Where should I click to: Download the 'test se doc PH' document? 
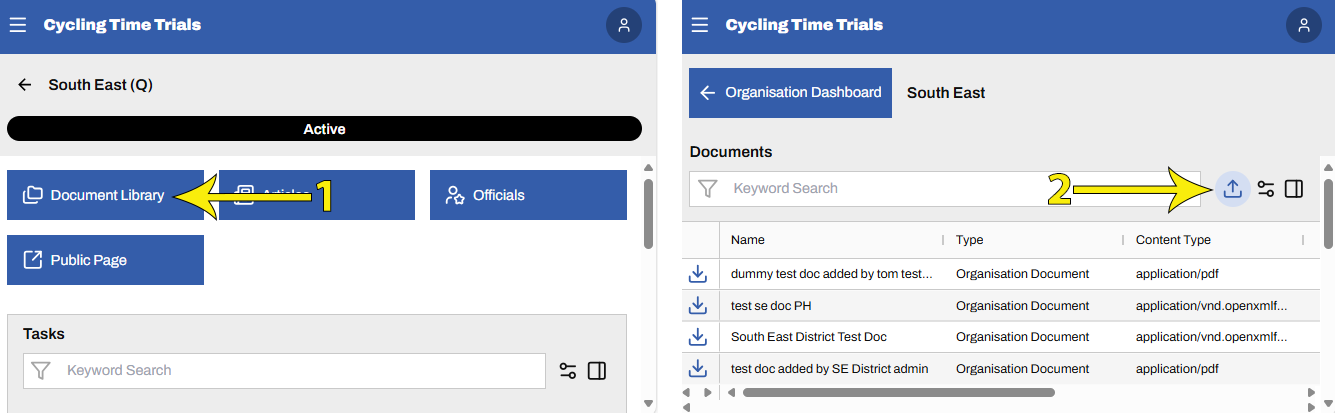[x=699, y=305]
